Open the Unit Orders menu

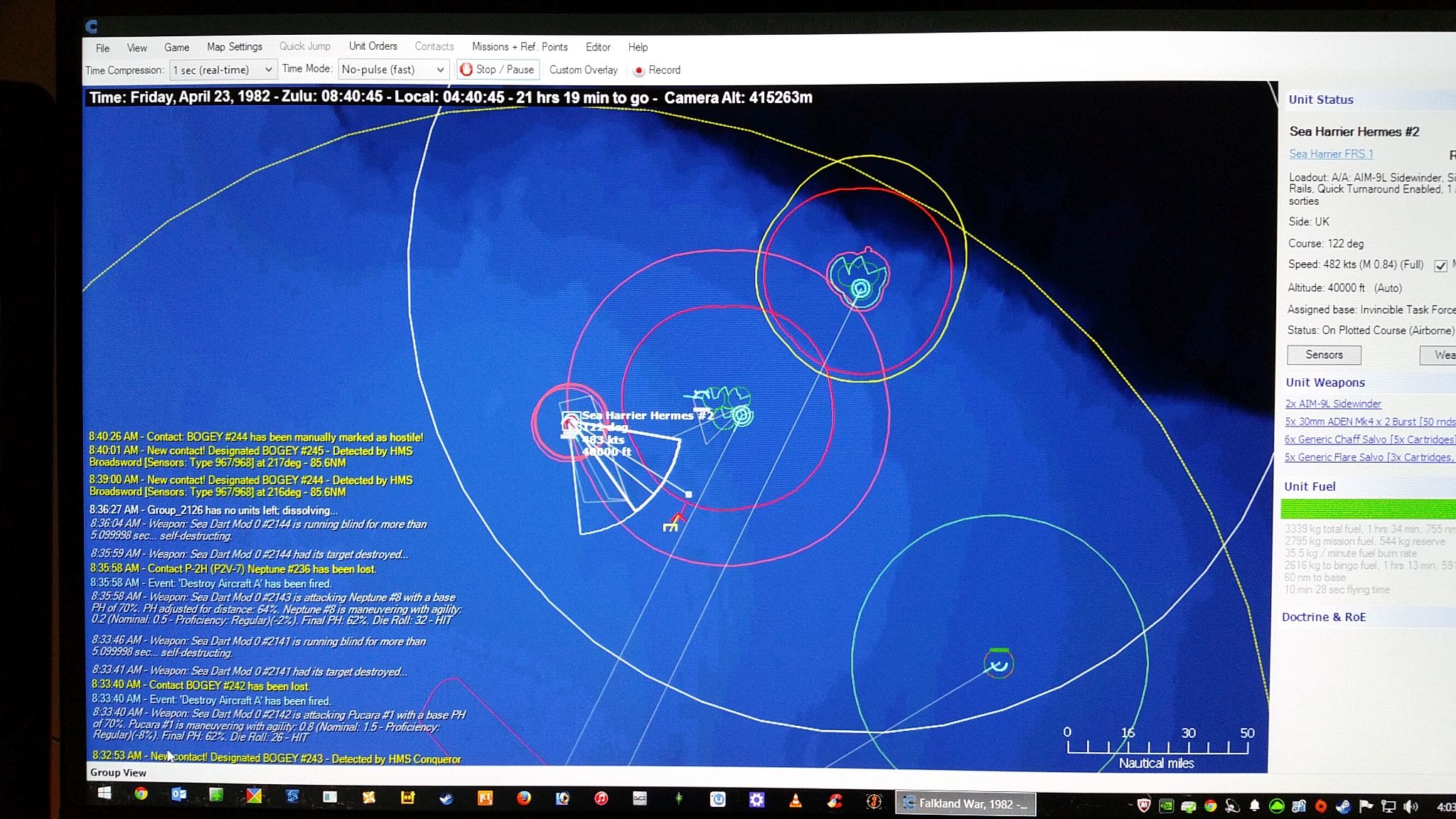tap(373, 46)
